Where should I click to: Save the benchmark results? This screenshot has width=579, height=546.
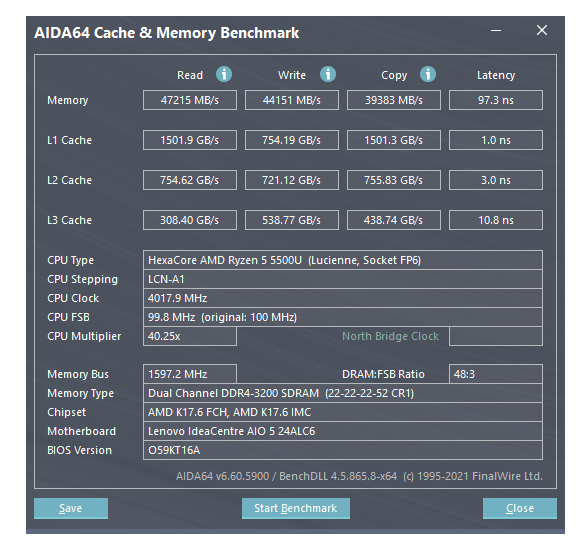point(71,508)
